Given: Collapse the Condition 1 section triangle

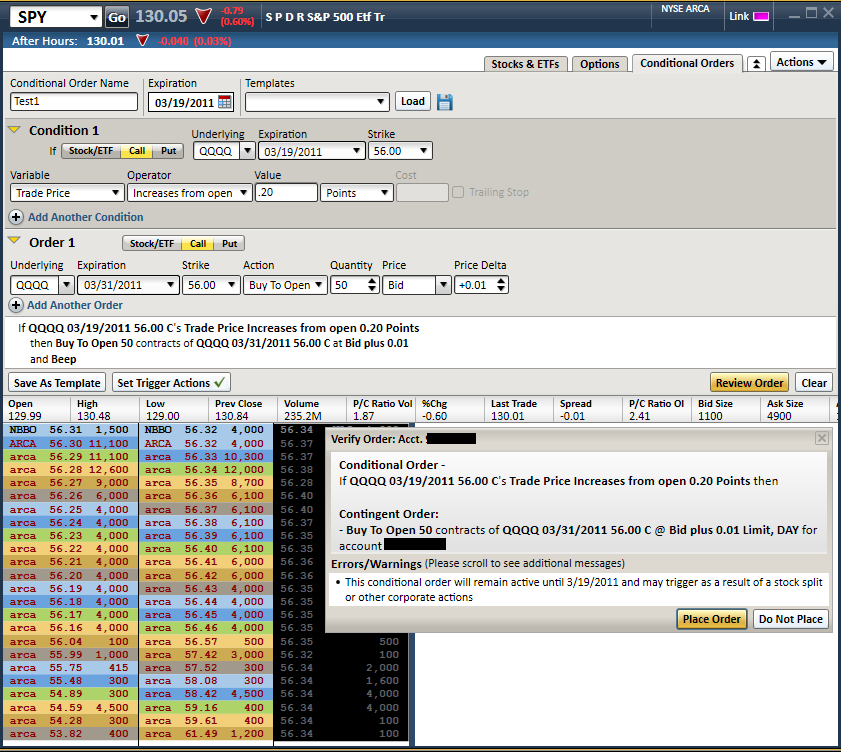Looking at the screenshot, I should click(14, 130).
